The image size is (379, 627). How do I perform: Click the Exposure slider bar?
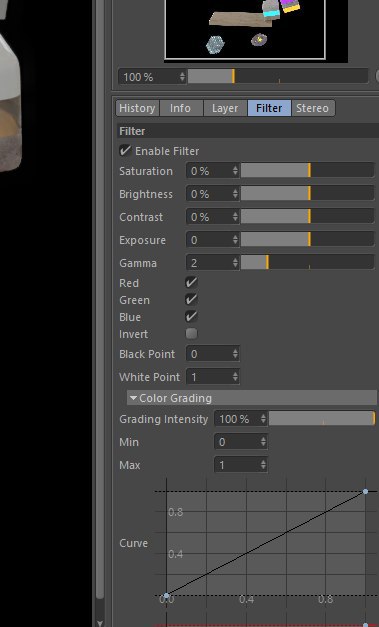(307, 240)
